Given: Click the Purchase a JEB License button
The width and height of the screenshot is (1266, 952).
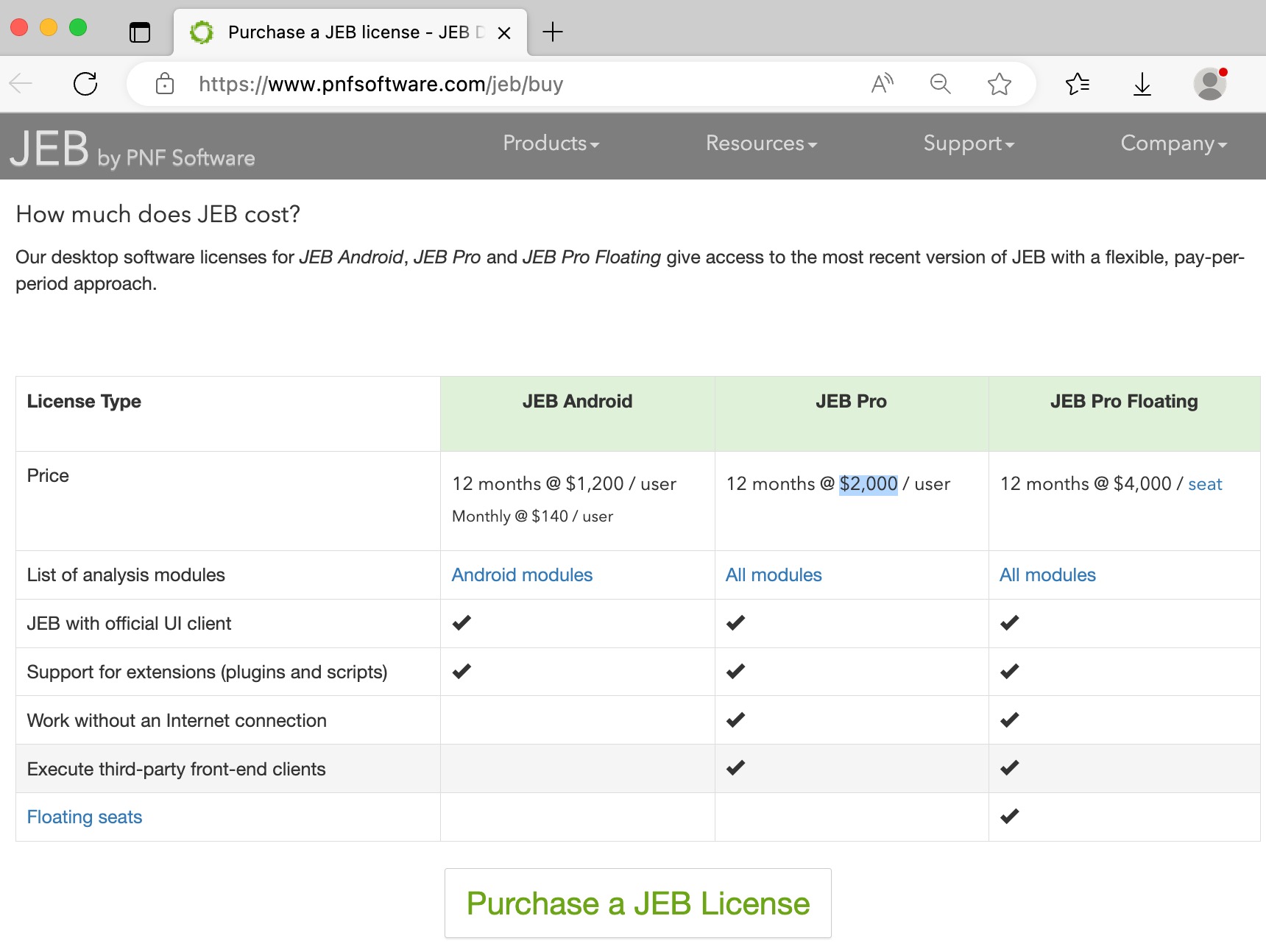Looking at the screenshot, I should [638, 903].
